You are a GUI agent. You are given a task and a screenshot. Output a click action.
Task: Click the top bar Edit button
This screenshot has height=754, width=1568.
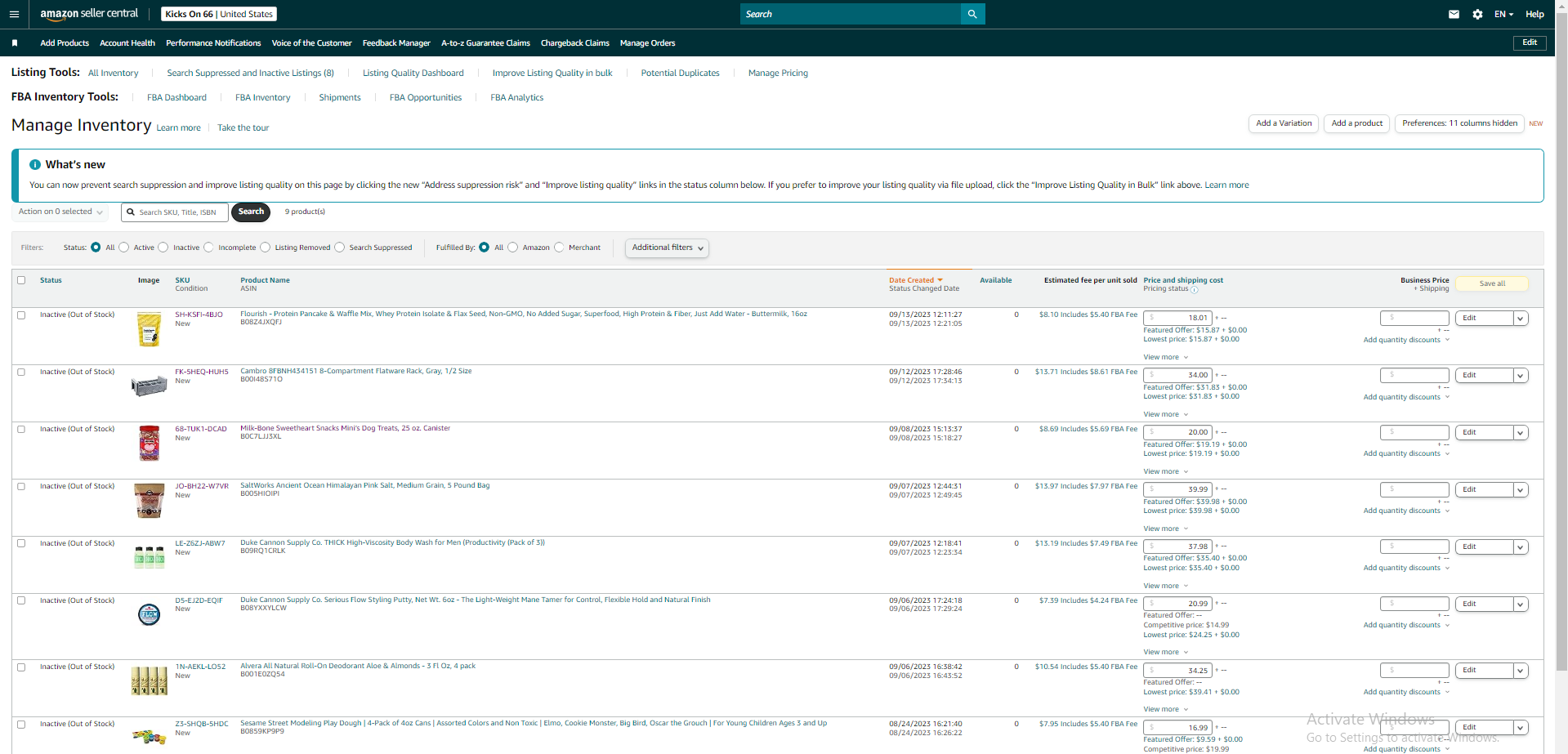point(1530,42)
